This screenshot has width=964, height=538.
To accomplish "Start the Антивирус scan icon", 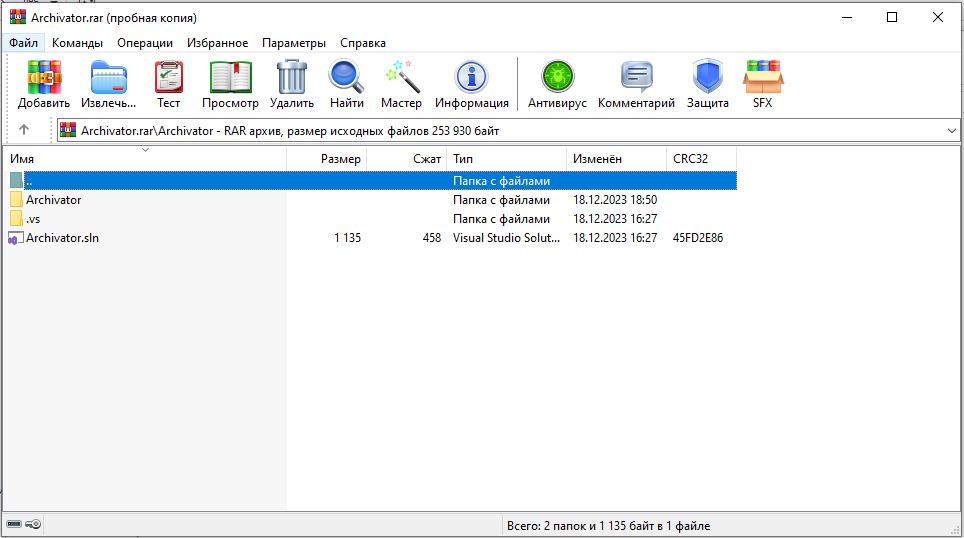I will [x=558, y=77].
